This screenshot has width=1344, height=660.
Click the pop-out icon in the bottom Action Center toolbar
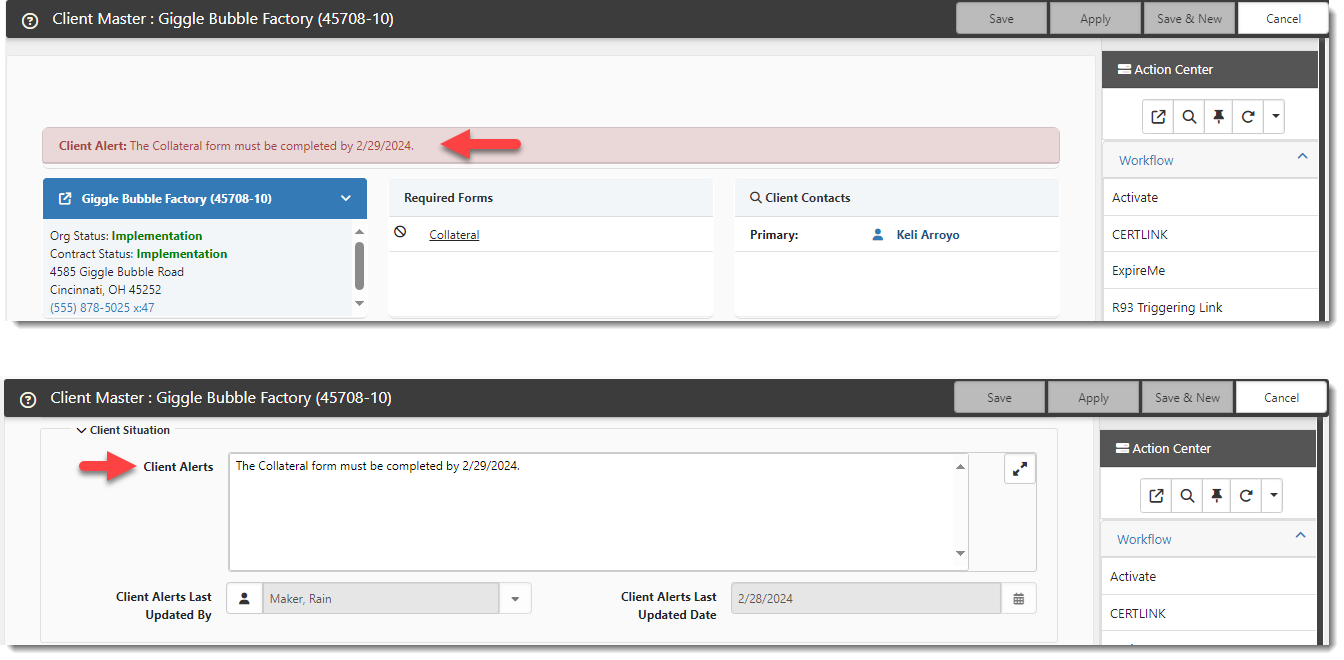click(x=1156, y=496)
